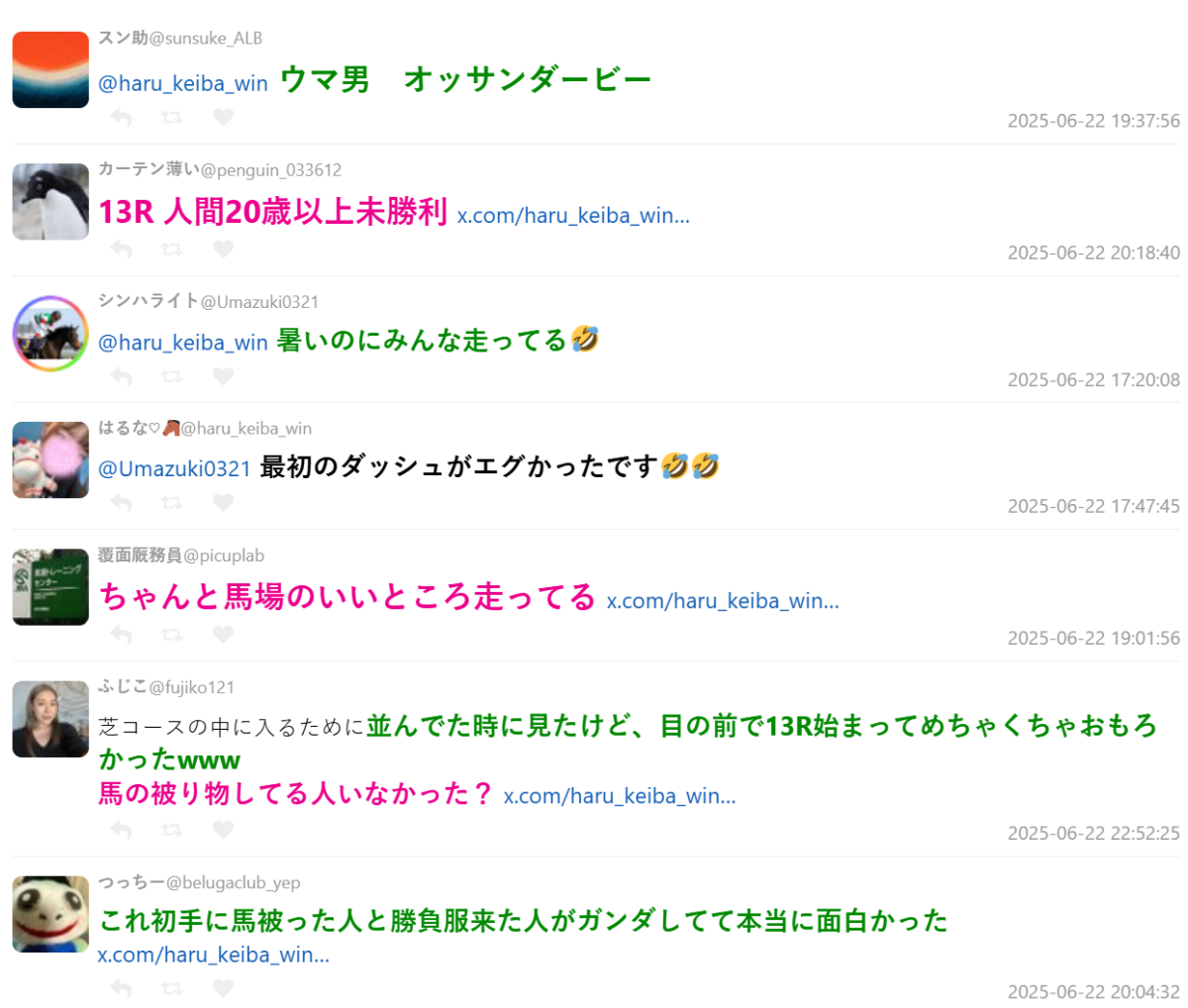Reply to カーテン薄い's 13R tweet
The height and width of the screenshot is (1008, 1188).
121,249
